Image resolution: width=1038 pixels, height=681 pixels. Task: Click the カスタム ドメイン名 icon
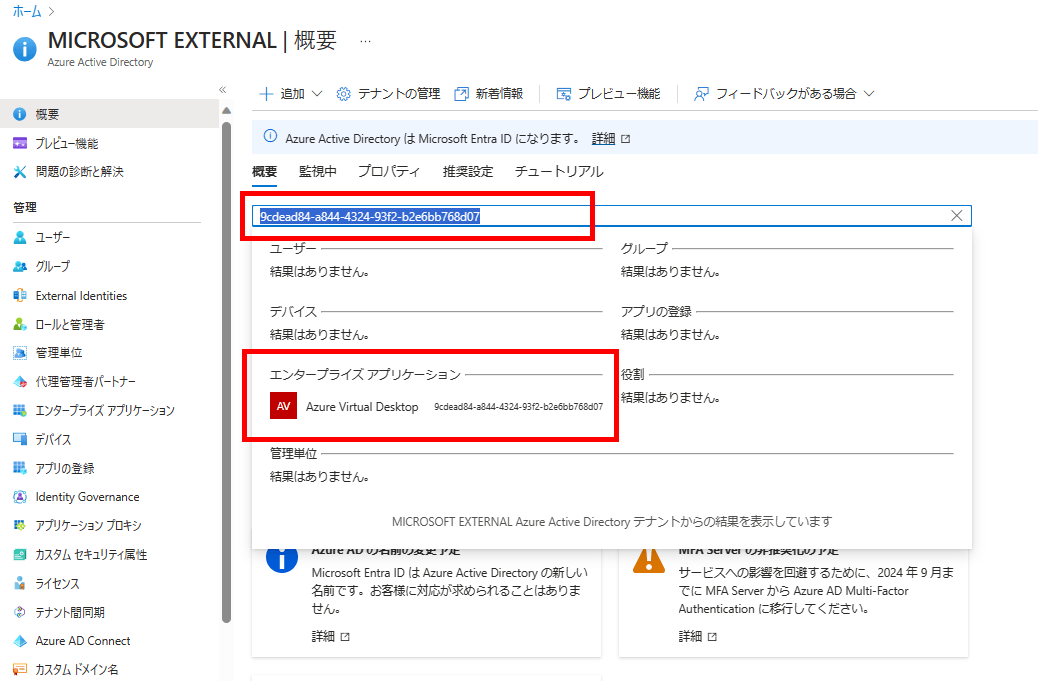pyautogui.click(x=20, y=669)
